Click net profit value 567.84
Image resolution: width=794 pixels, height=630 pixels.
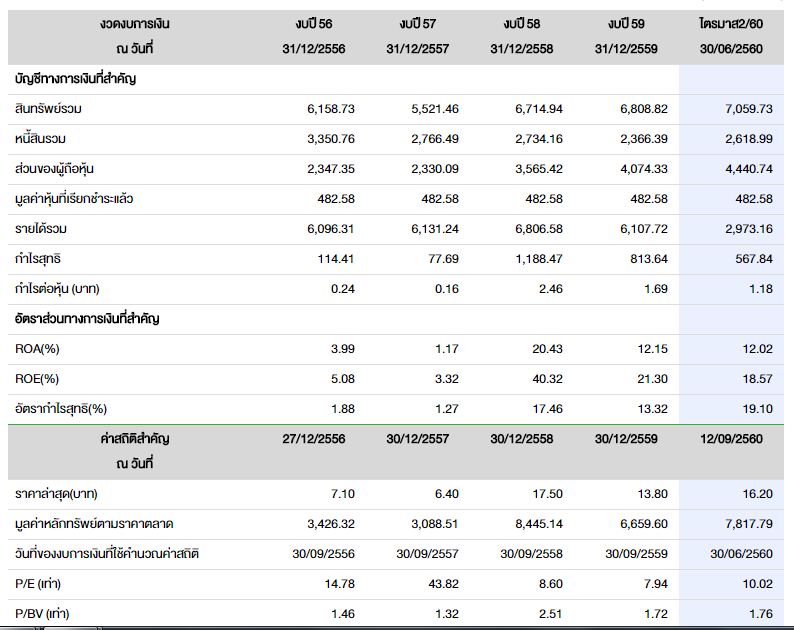(x=754, y=259)
